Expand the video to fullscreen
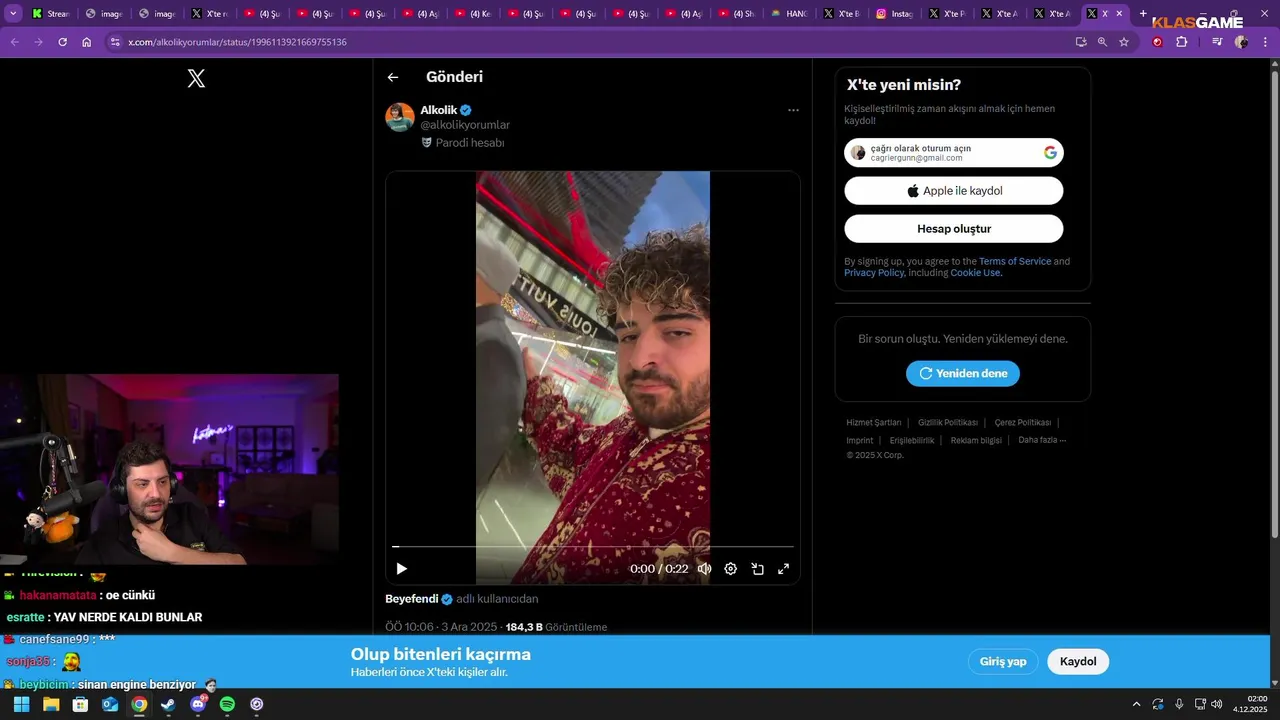The image size is (1280, 720). pos(784,569)
